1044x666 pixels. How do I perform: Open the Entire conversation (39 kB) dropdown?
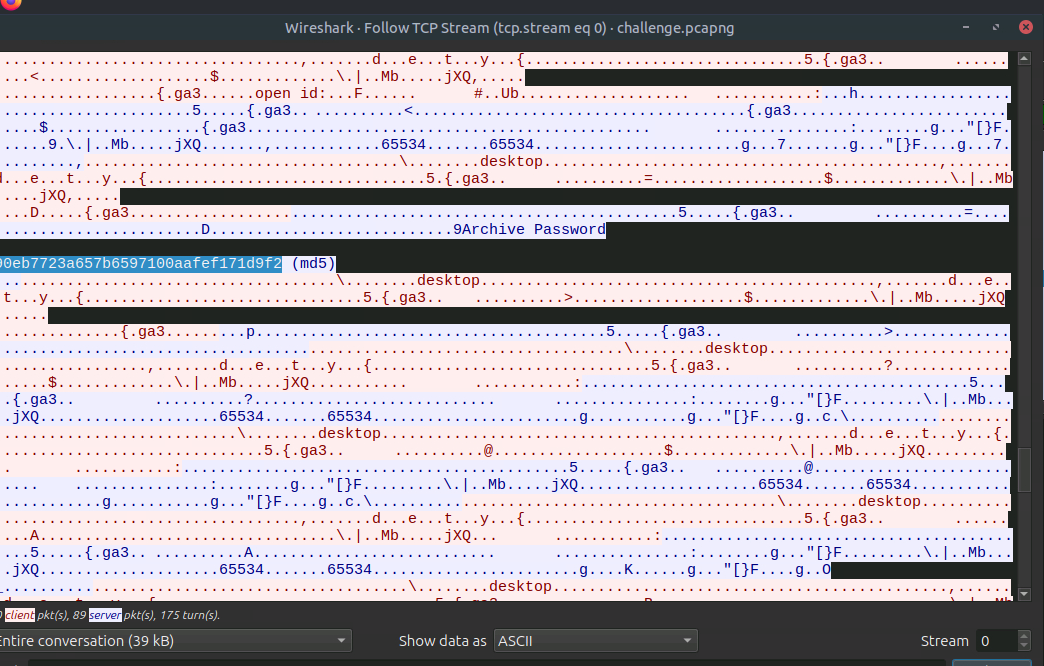click(173, 640)
